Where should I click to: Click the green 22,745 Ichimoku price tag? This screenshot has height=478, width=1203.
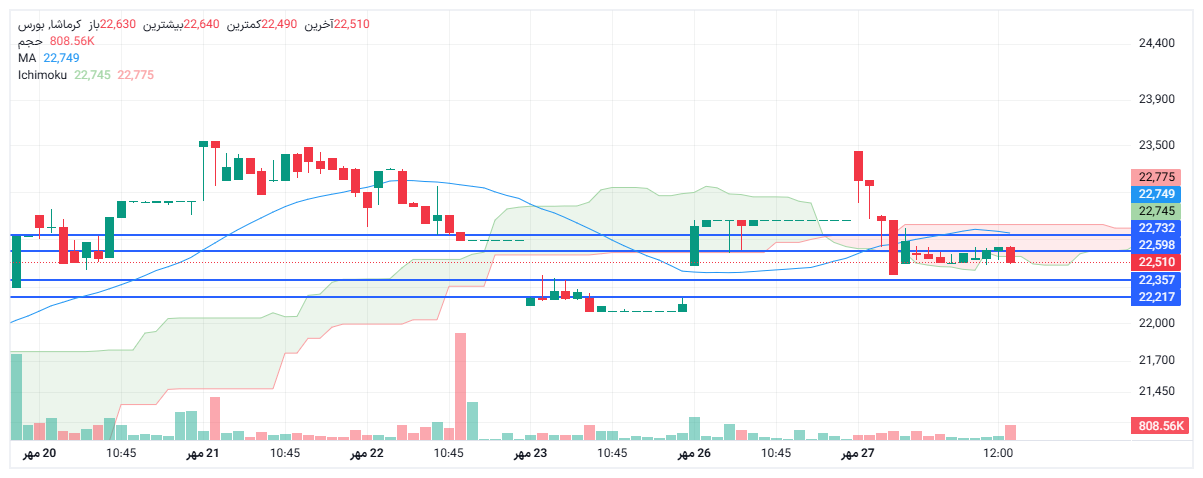(x=1157, y=211)
